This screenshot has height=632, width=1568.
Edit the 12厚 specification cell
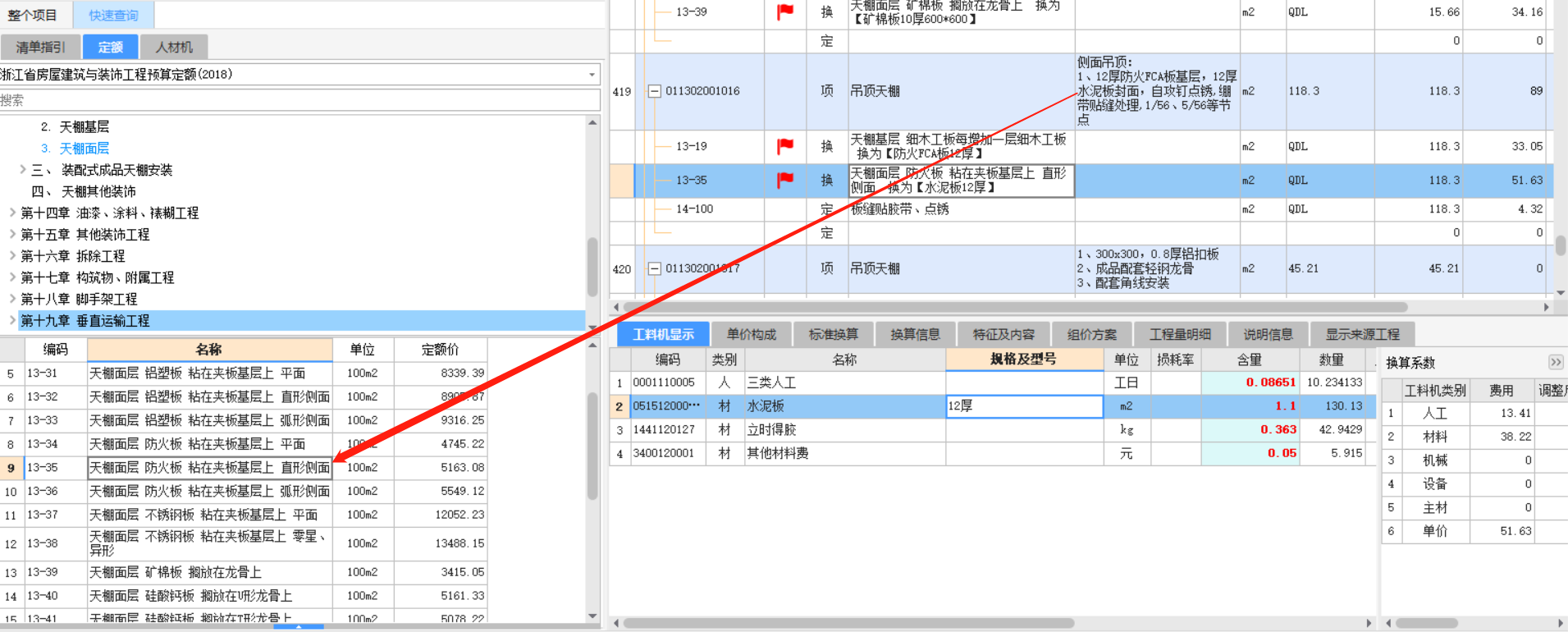[1024, 405]
